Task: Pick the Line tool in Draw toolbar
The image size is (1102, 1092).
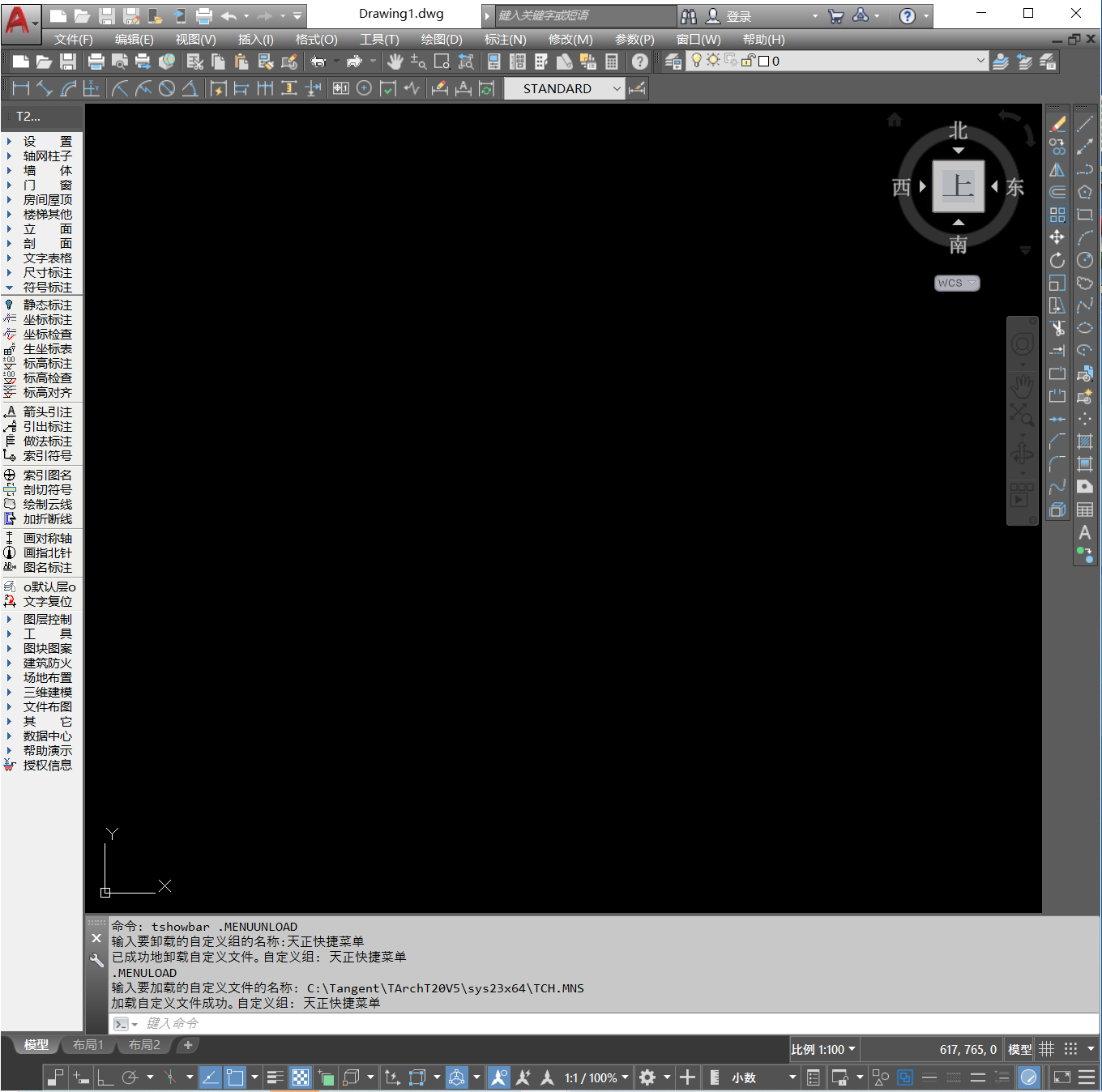Action: tap(1085, 124)
